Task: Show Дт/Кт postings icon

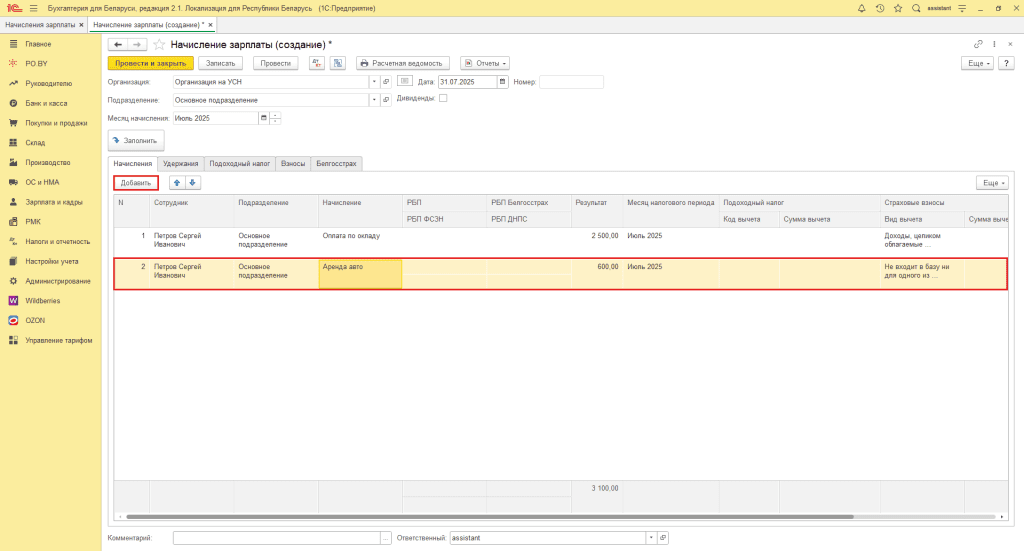Action: point(316,63)
